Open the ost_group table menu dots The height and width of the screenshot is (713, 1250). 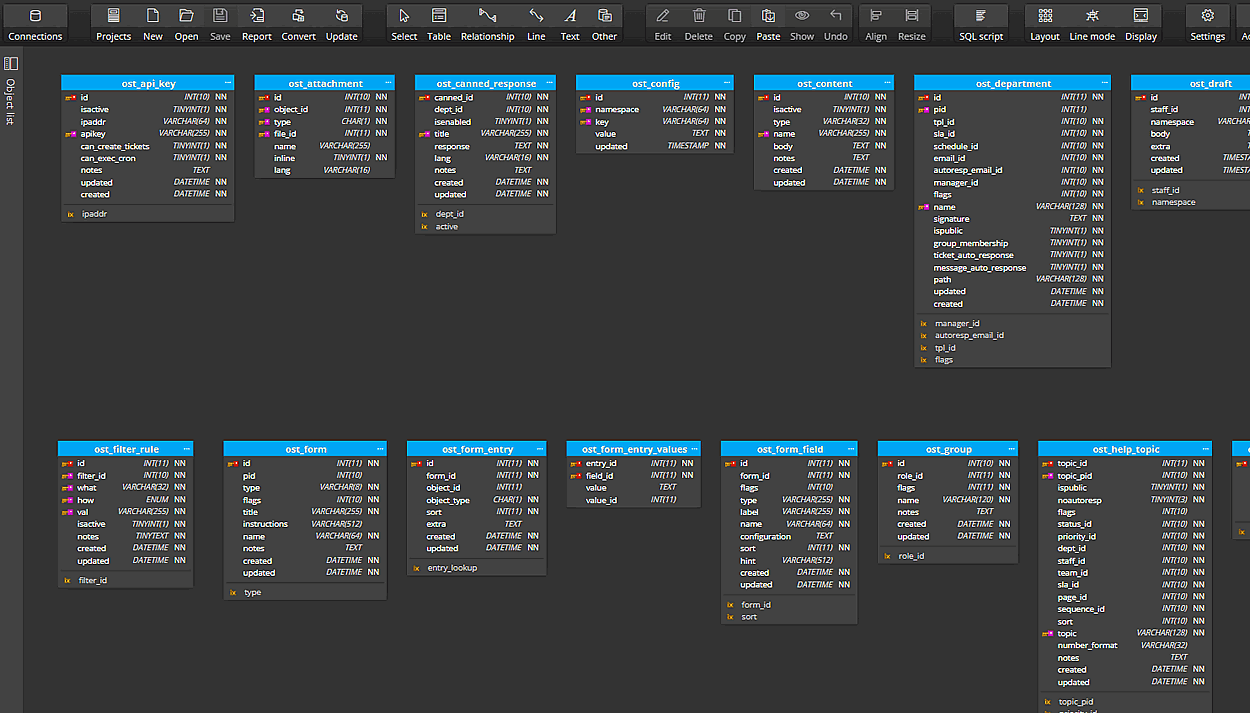tap(1011, 449)
